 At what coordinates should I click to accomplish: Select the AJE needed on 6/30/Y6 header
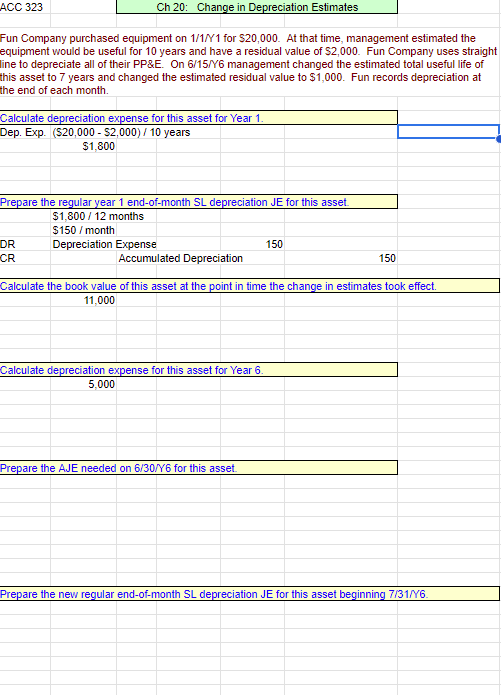click(x=199, y=468)
